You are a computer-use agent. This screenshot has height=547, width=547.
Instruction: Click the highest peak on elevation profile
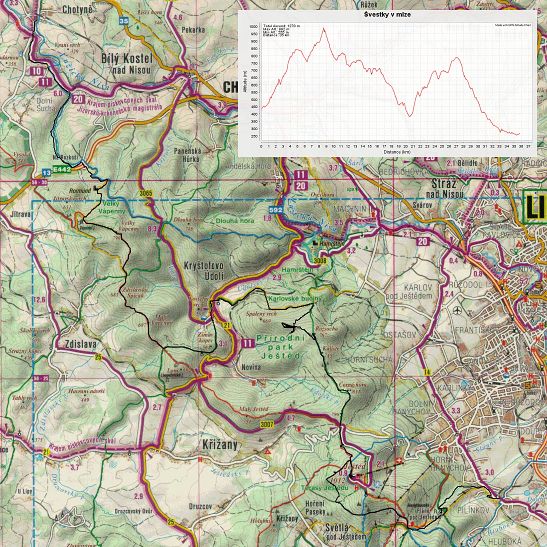click(x=324, y=29)
